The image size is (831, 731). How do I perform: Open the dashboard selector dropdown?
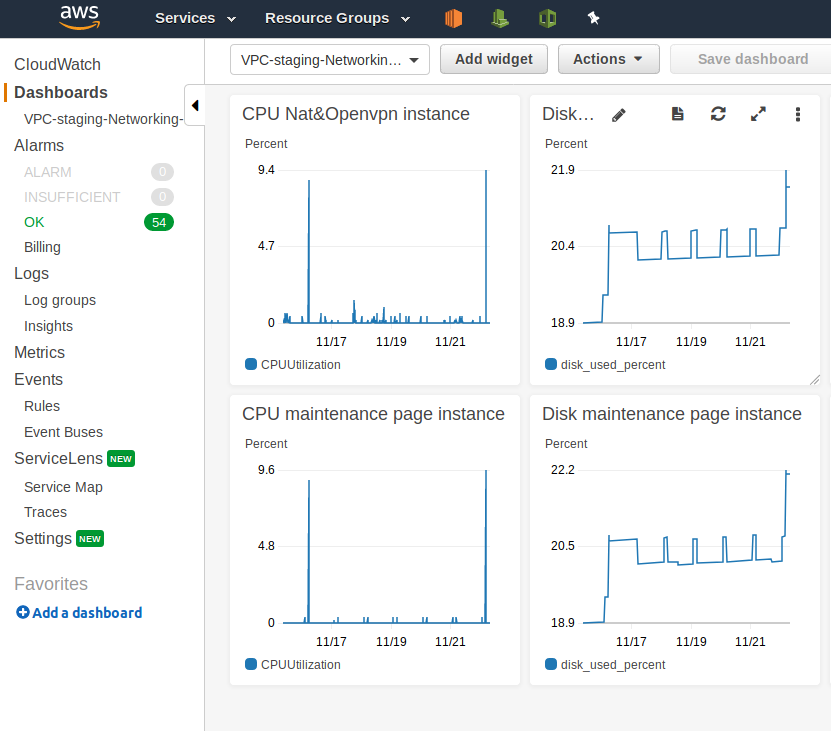pyautogui.click(x=329, y=59)
